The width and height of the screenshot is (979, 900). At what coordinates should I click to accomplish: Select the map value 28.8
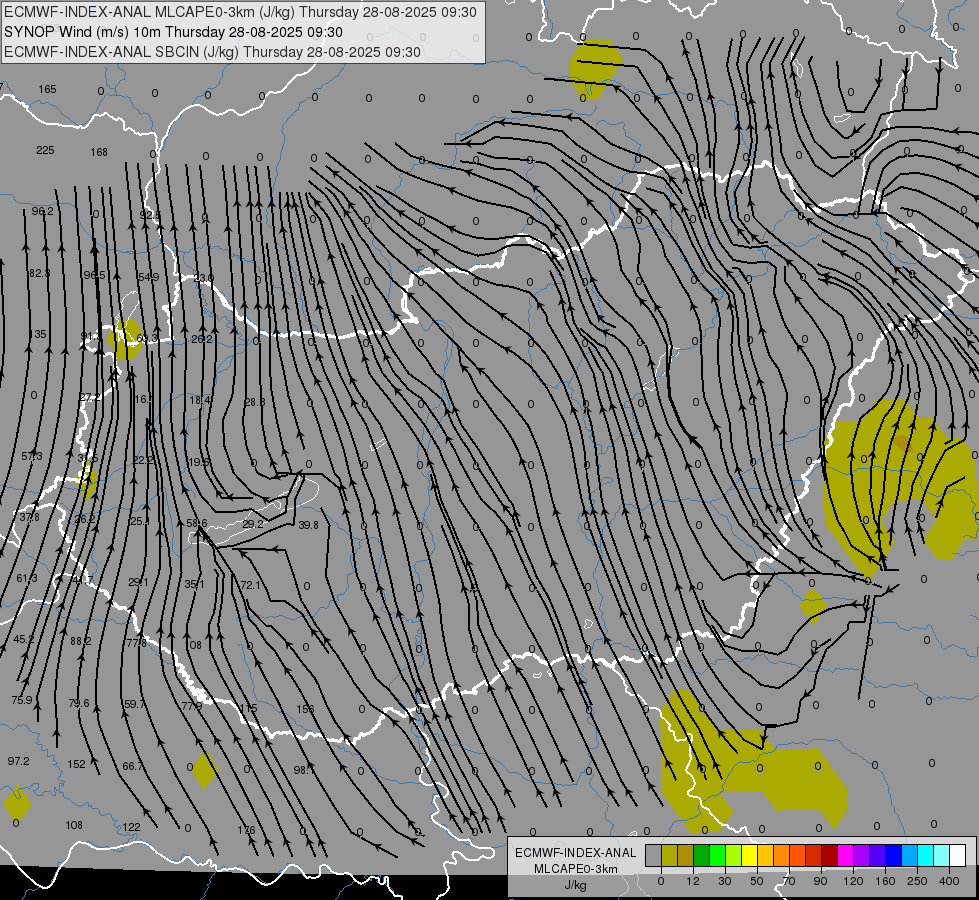pos(255,402)
